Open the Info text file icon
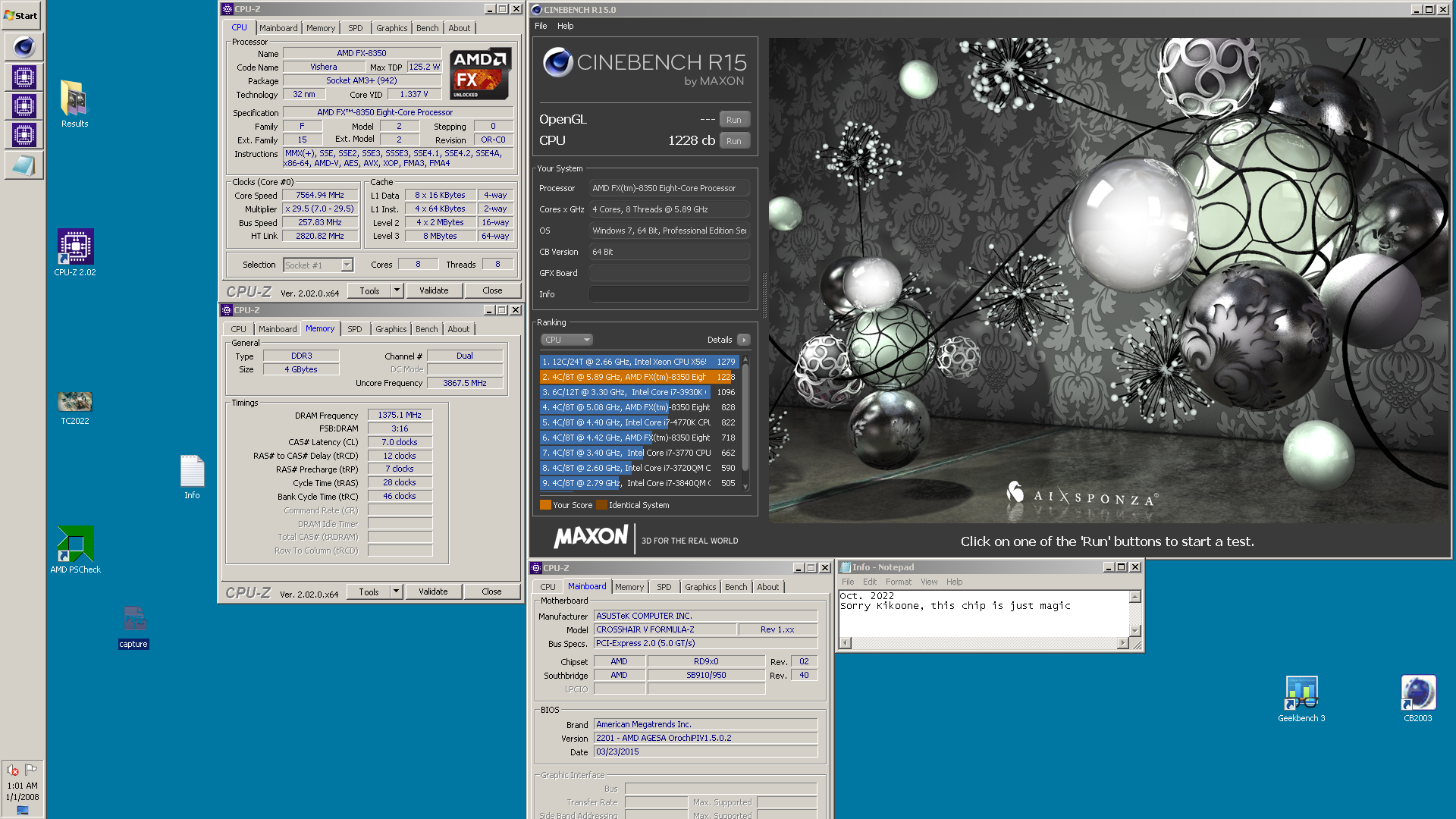Screen dimensions: 1456x819 pyautogui.click(x=192, y=477)
